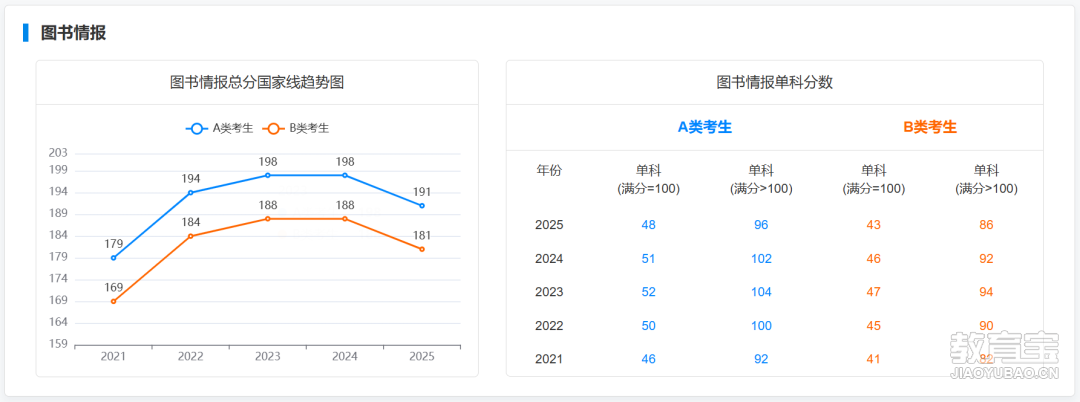Click the 2025 year cell in table
This screenshot has width=1080, height=402.
549,225
